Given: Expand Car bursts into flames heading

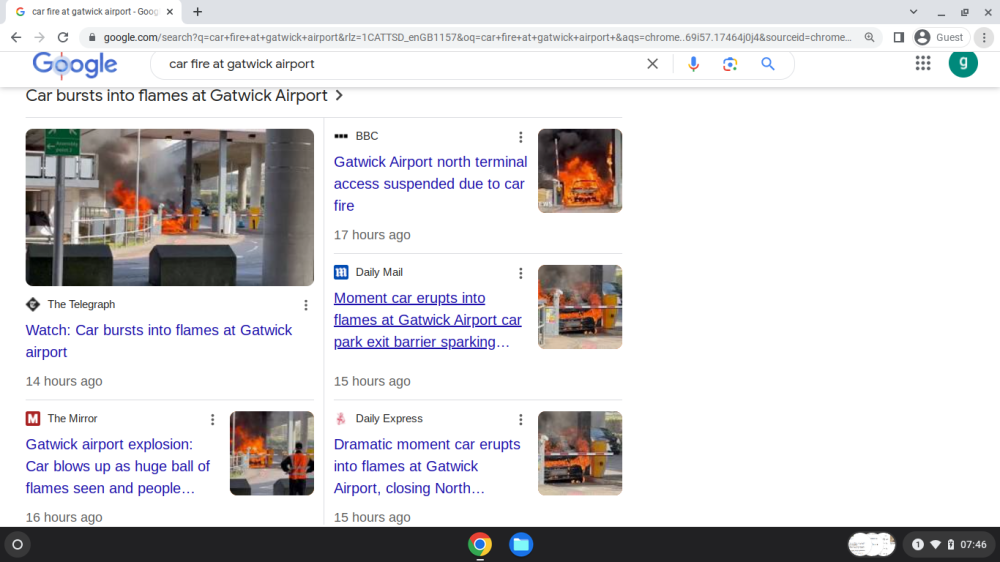Looking at the screenshot, I should (184, 96).
